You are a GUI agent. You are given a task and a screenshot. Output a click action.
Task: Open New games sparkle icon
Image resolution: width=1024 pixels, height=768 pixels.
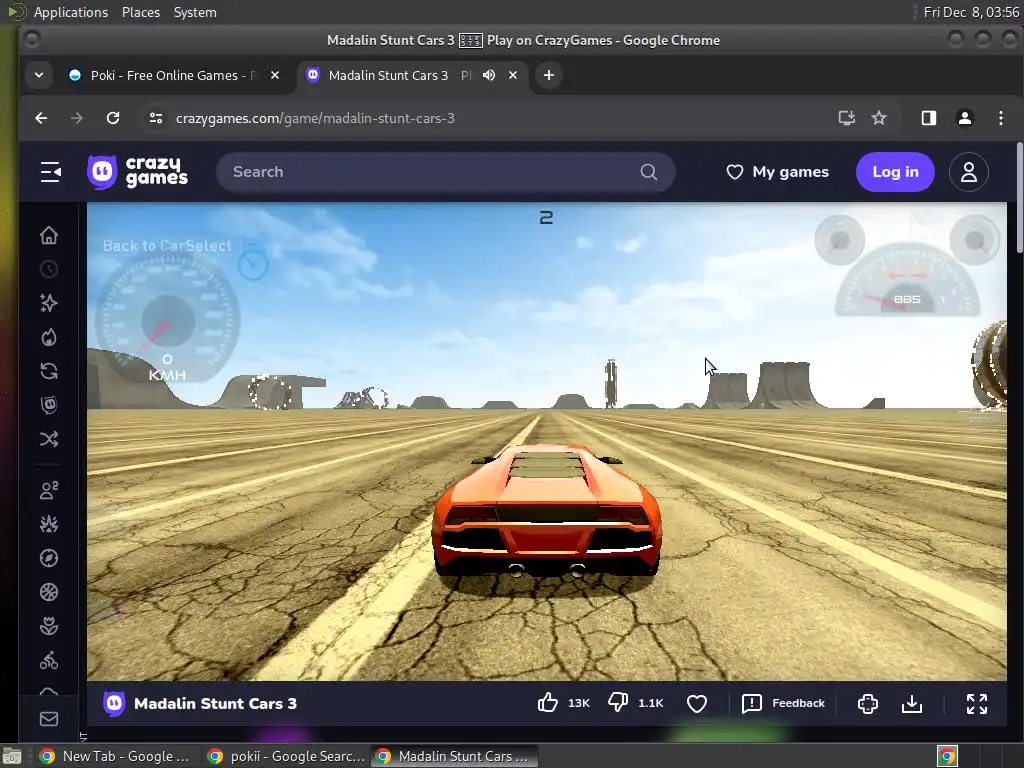(49, 303)
